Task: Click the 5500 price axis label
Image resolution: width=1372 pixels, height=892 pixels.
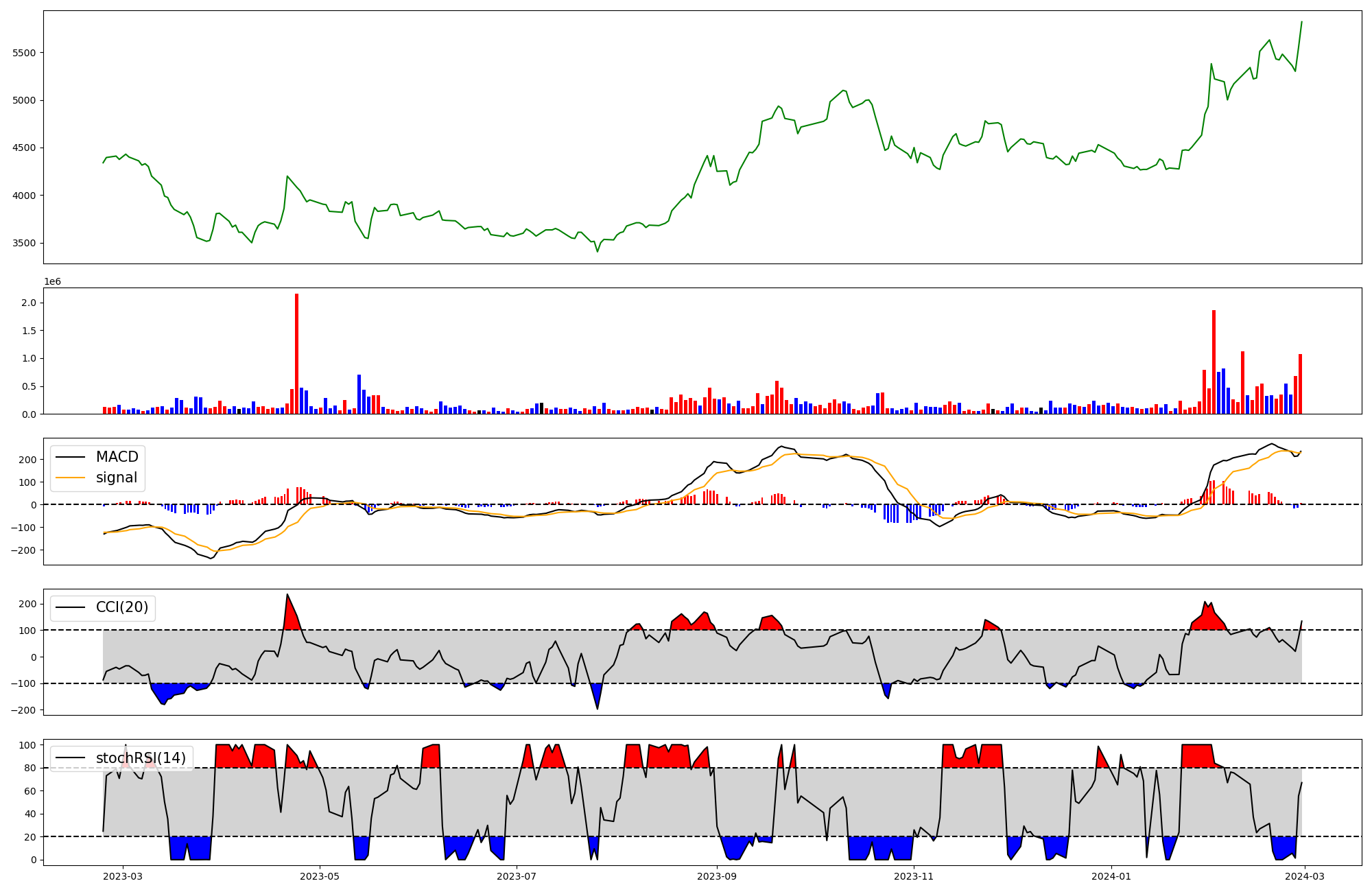Action: [24, 53]
